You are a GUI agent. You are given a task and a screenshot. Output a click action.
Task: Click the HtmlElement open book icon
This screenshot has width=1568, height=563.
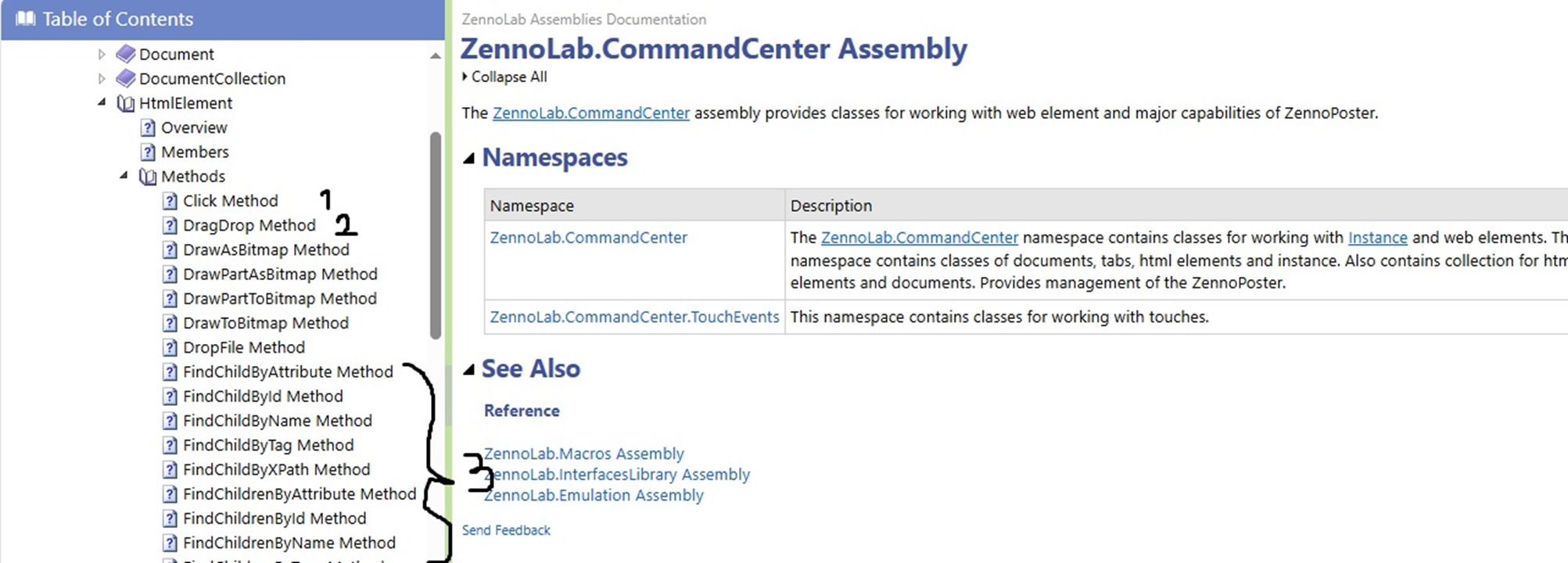[125, 103]
